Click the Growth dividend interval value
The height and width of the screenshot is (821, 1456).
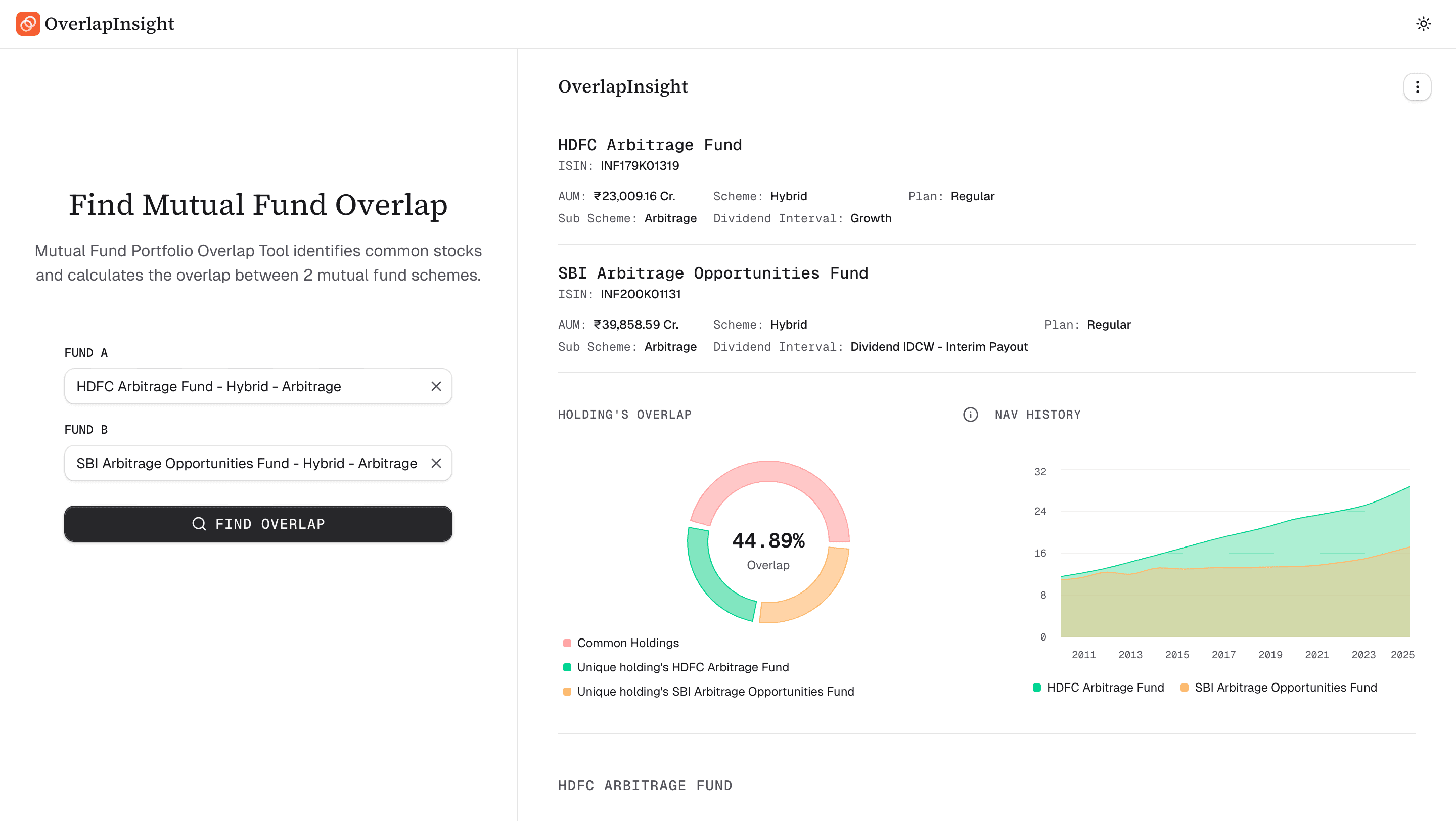pyautogui.click(x=871, y=218)
